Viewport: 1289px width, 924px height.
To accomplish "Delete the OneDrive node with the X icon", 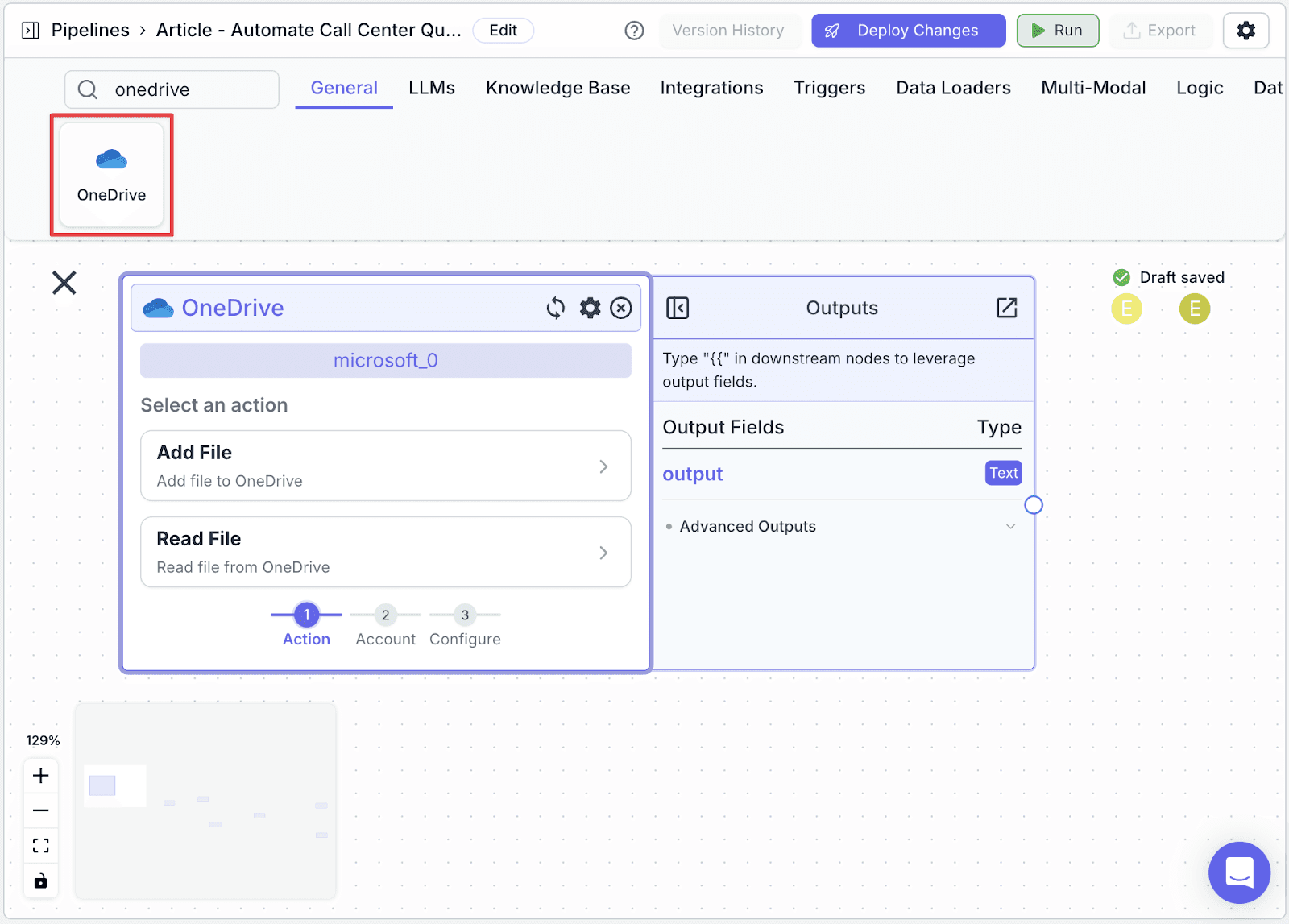I will click(x=621, y=308).
